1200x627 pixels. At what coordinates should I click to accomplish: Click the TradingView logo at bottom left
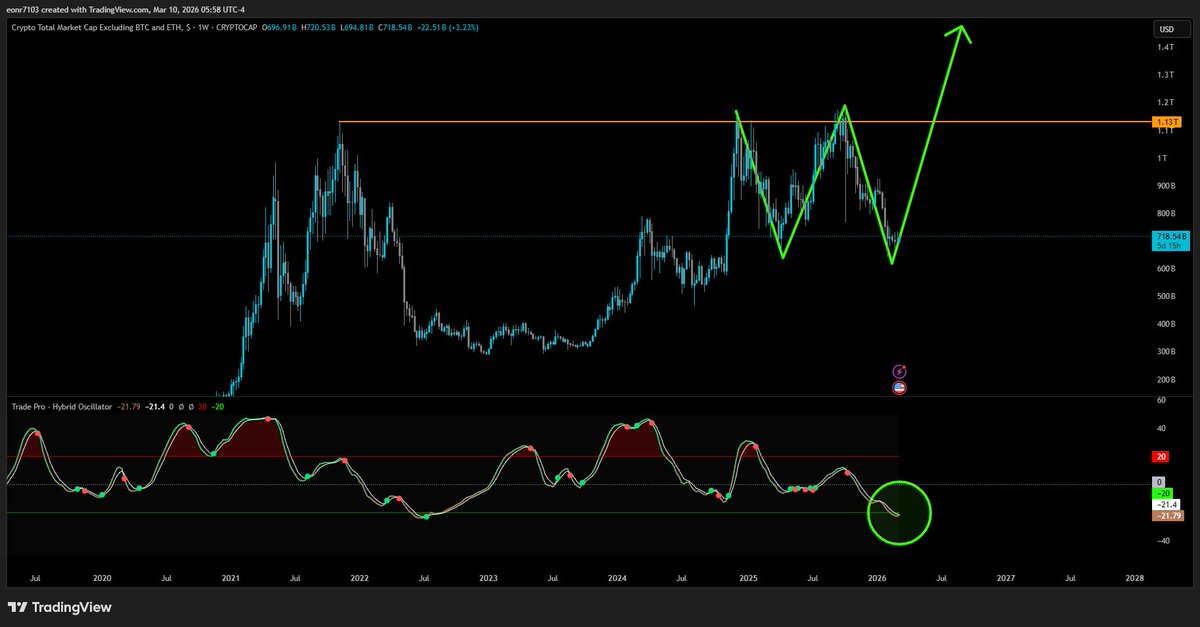click(59, 607)
